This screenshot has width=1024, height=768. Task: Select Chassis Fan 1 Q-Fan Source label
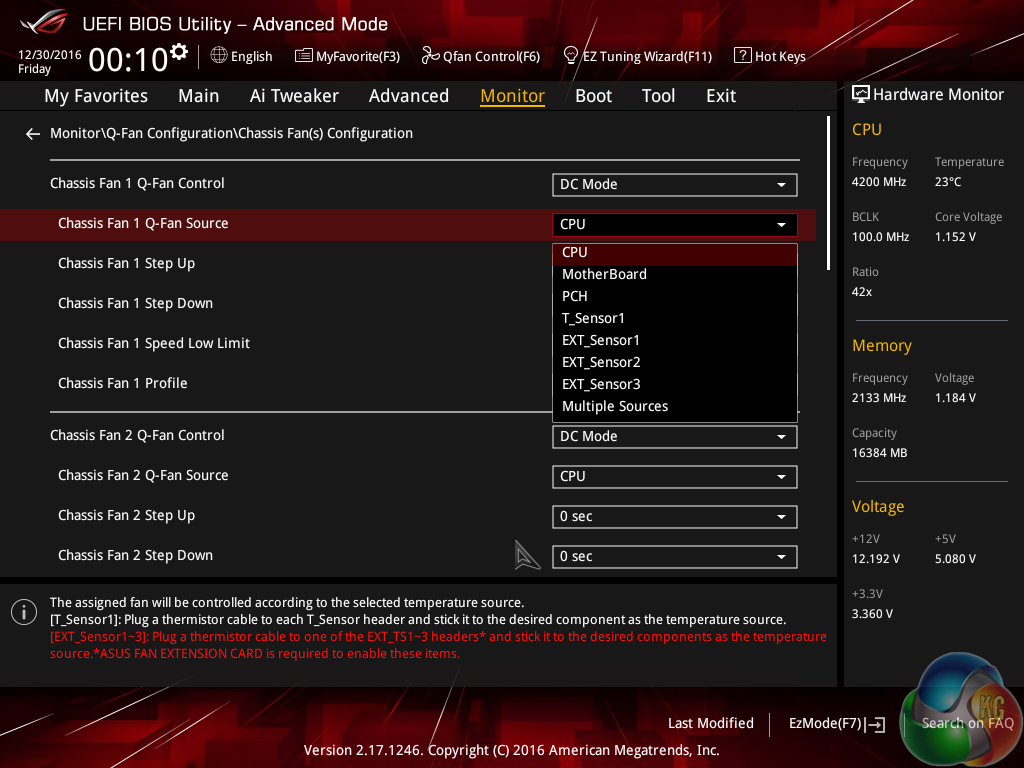[143, 224]
